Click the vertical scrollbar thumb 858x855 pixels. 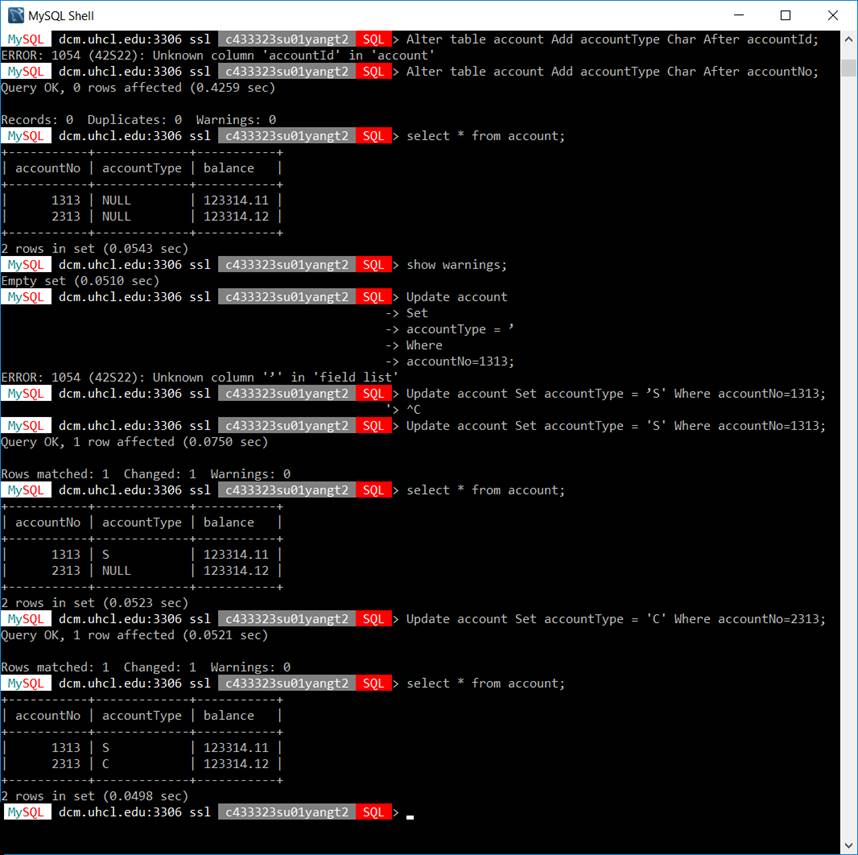849,67
